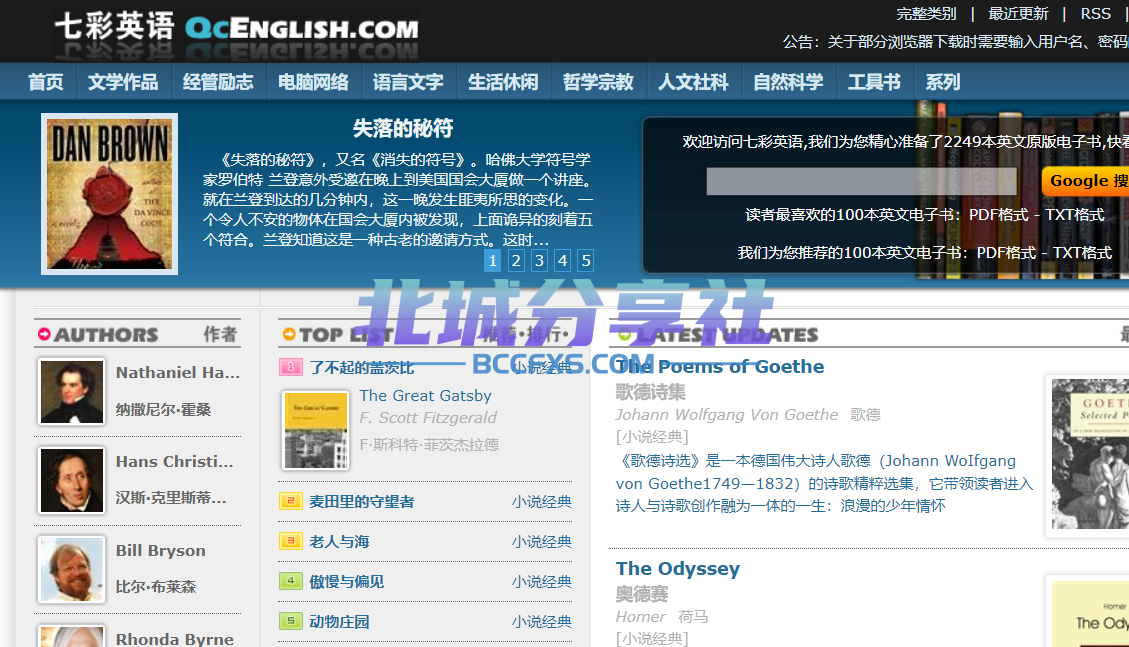Click the 比尔·布莱森 author name
The width and height of the screenshot is (1129, 647).
pyautogui.click(x=156, y=587)
